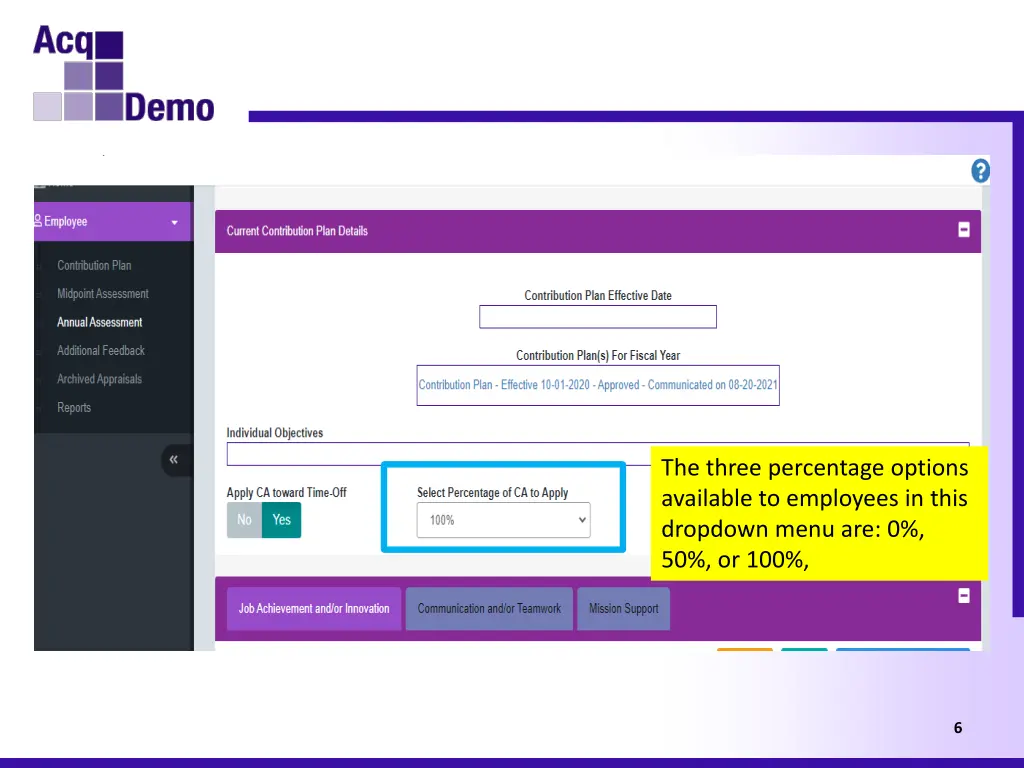The width and height of the screenshot is (1024, 768).
Task: Open the Contribution Plan Effective 10-01-2020 link
Action: coord(598,385)
